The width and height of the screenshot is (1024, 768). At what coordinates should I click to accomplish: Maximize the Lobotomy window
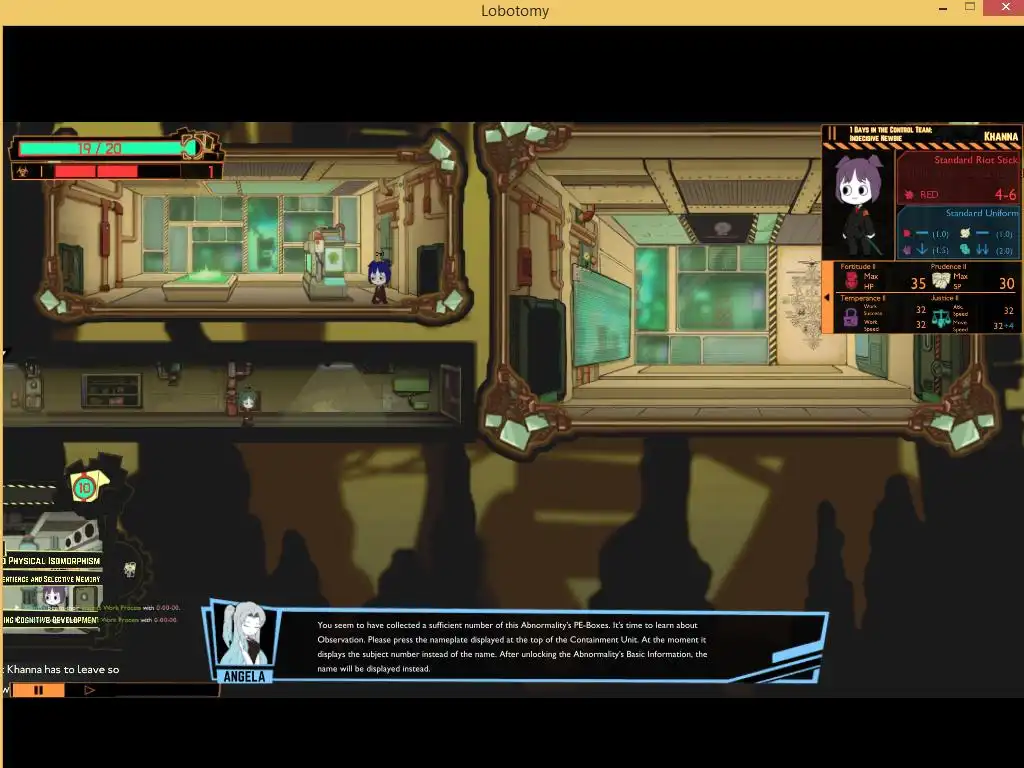pyautogui.click(x=970, y=7)
